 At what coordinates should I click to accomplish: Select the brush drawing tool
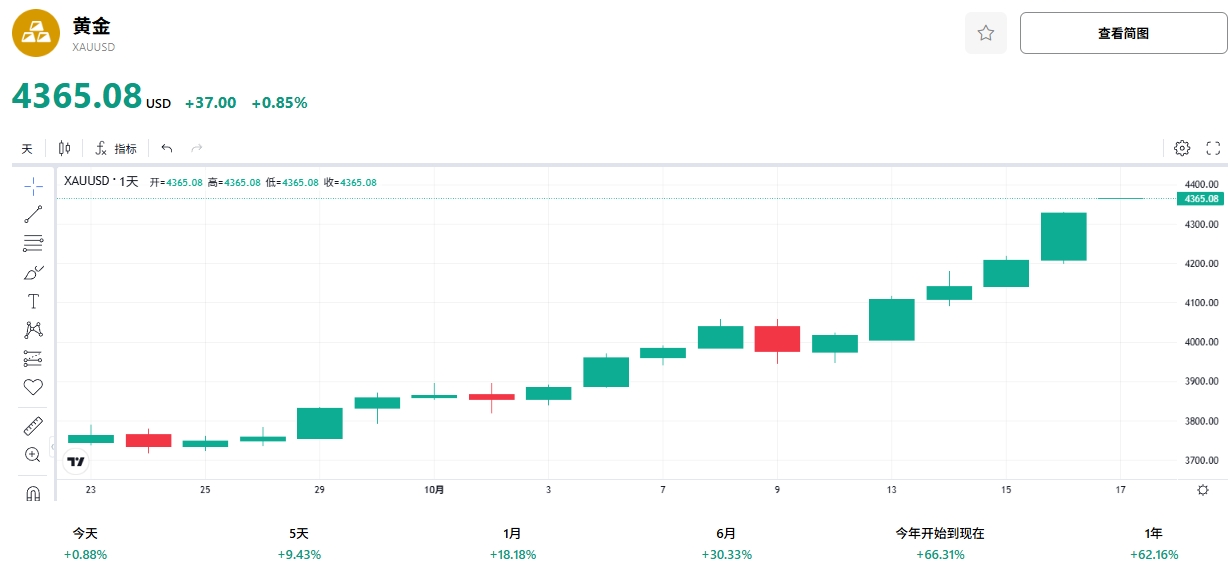coord(33,272)
